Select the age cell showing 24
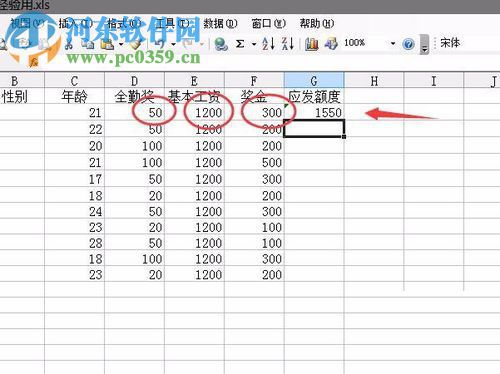The height and width of the screenshot is (374, 500). click(x=74, y=211)
